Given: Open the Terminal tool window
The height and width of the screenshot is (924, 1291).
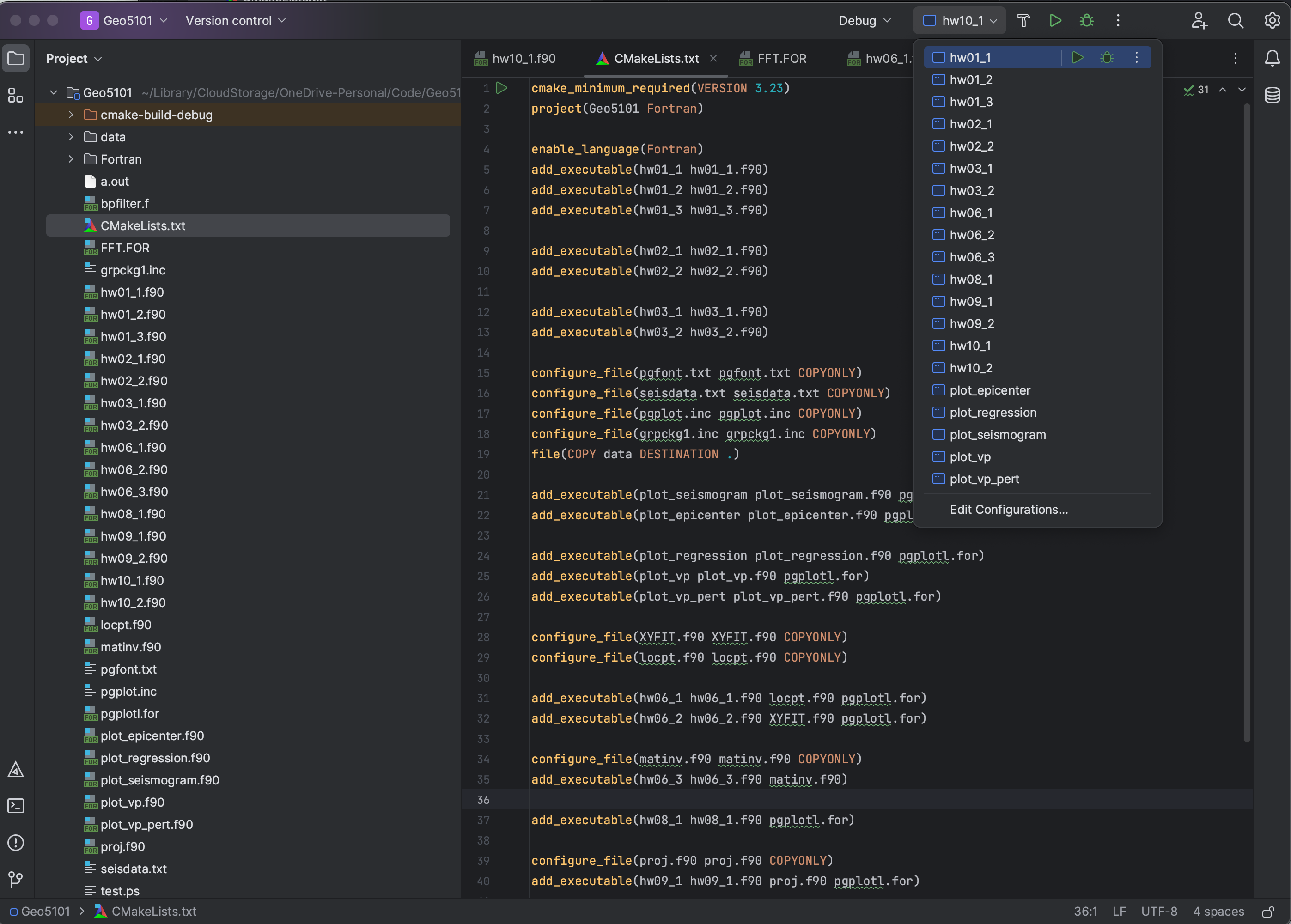Looking at the screenshot, I should [x=15, y=806].
